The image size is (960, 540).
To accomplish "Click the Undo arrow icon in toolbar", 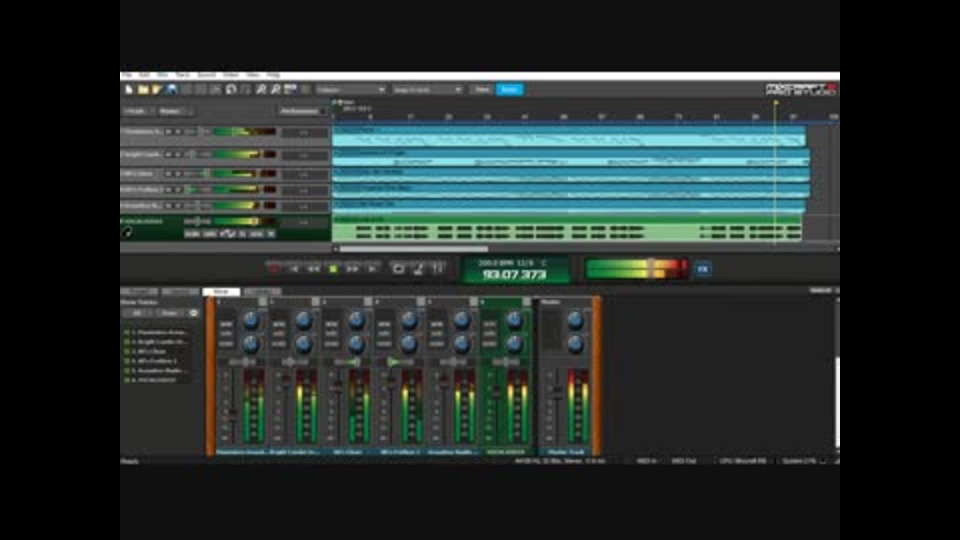I will [x=231, y=89].
